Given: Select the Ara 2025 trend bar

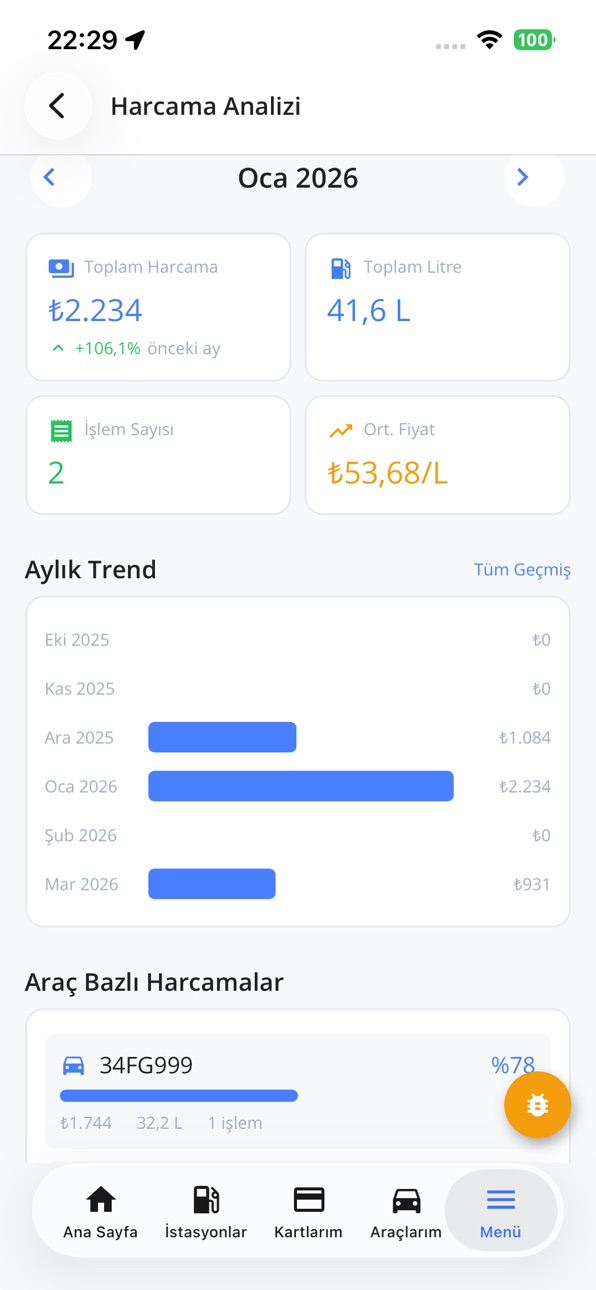Looking at the screenshot, I should click(222, 737).
